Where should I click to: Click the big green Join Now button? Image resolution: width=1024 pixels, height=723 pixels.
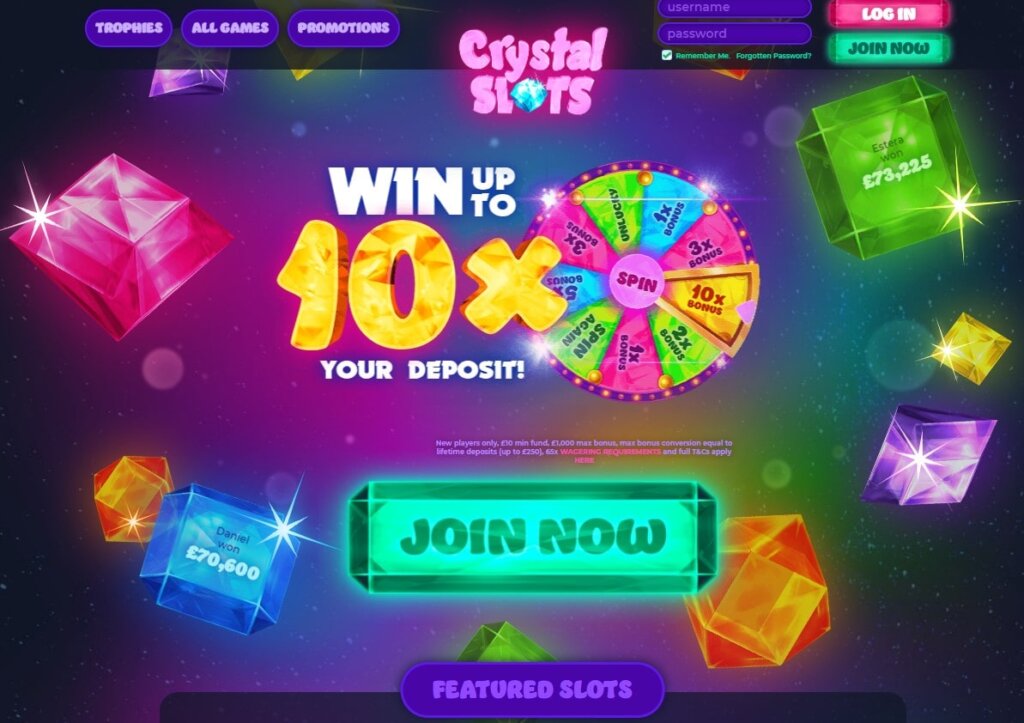tap(533, 538)
